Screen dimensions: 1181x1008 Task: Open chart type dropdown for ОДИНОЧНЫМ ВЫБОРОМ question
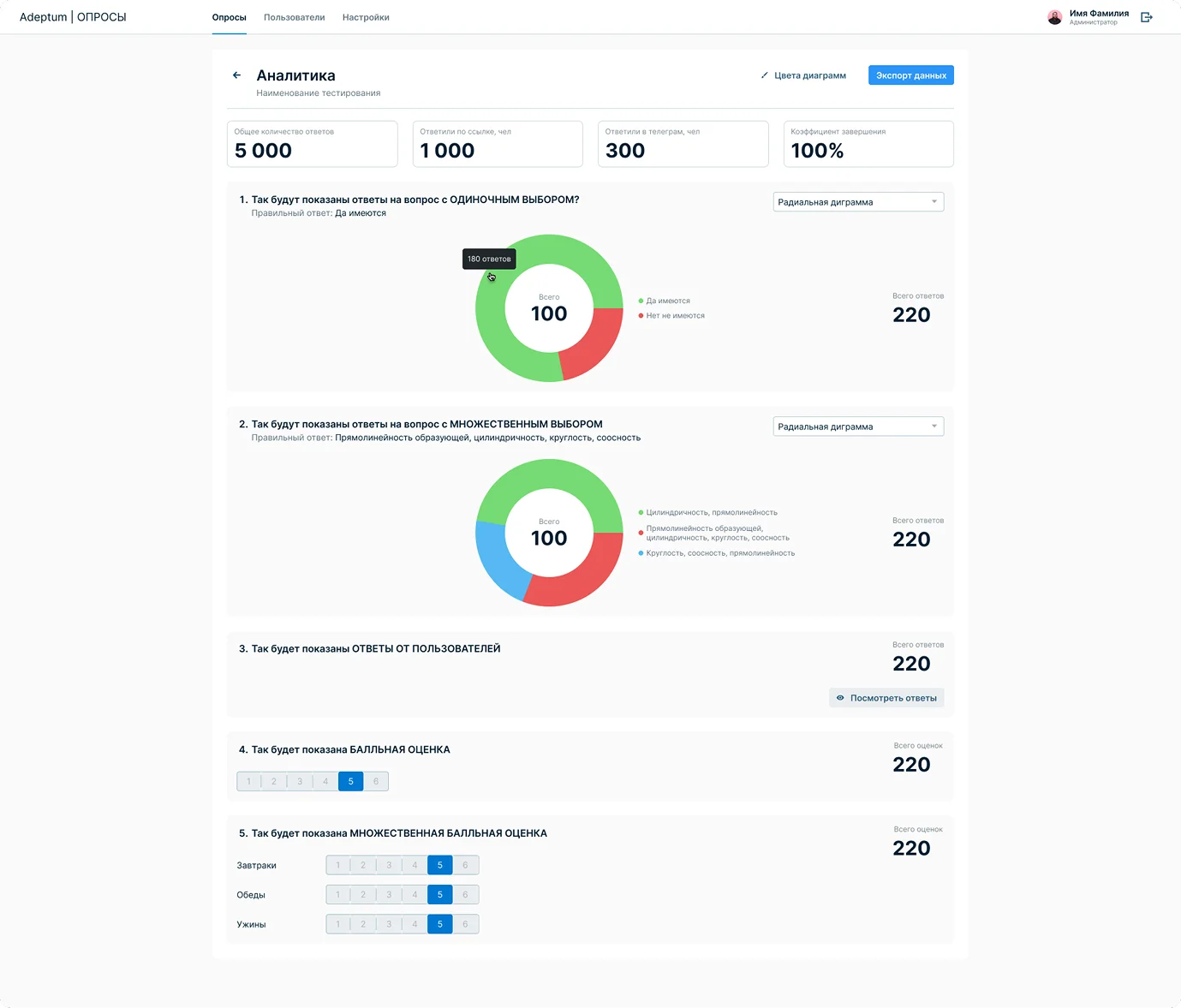pos(858,202)
